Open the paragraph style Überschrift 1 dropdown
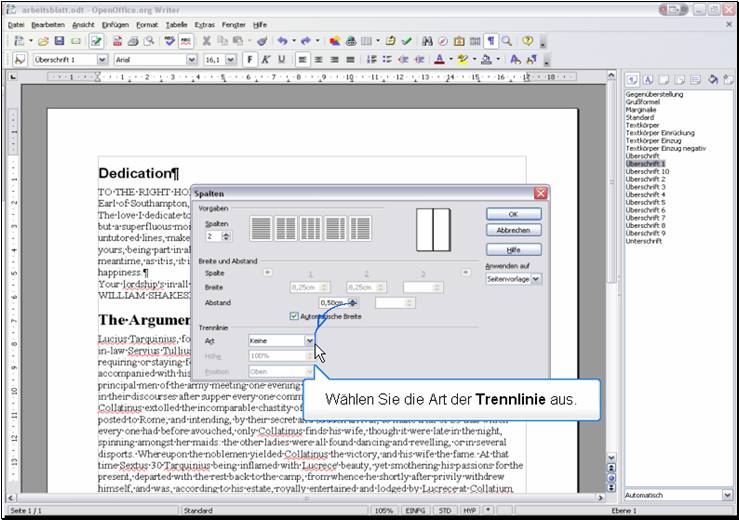This screenshot has width=739, height=520. (x=102, y=60)
